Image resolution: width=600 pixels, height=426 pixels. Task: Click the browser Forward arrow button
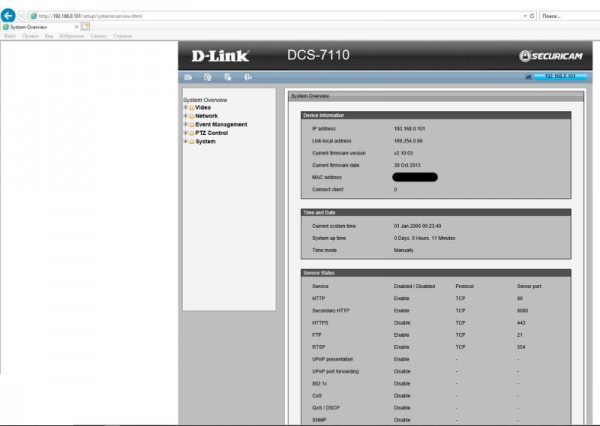(x=22, y=16)
